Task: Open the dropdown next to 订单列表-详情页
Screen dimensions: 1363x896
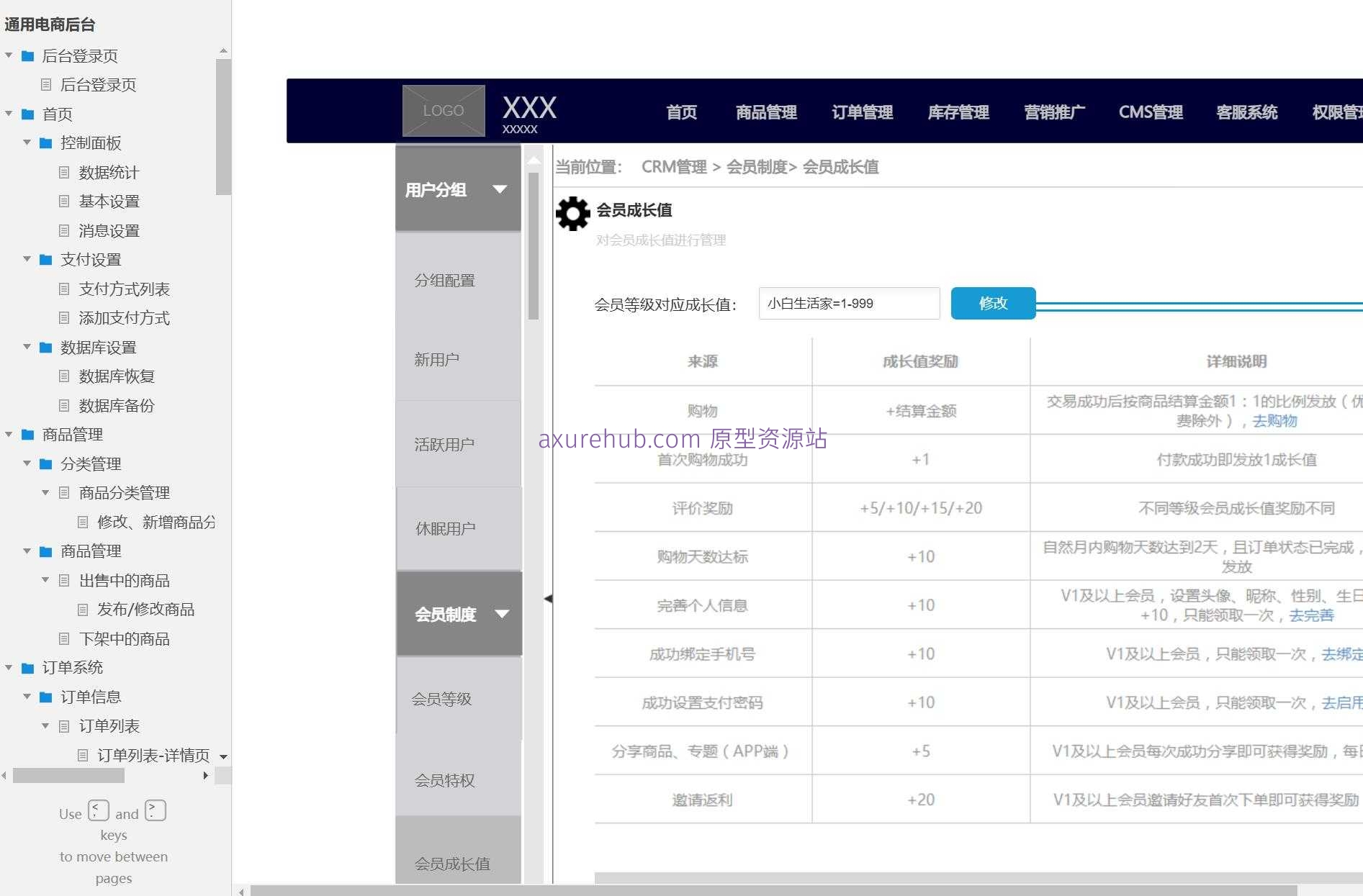Action: pyautogui.click(x=223, y=756)
